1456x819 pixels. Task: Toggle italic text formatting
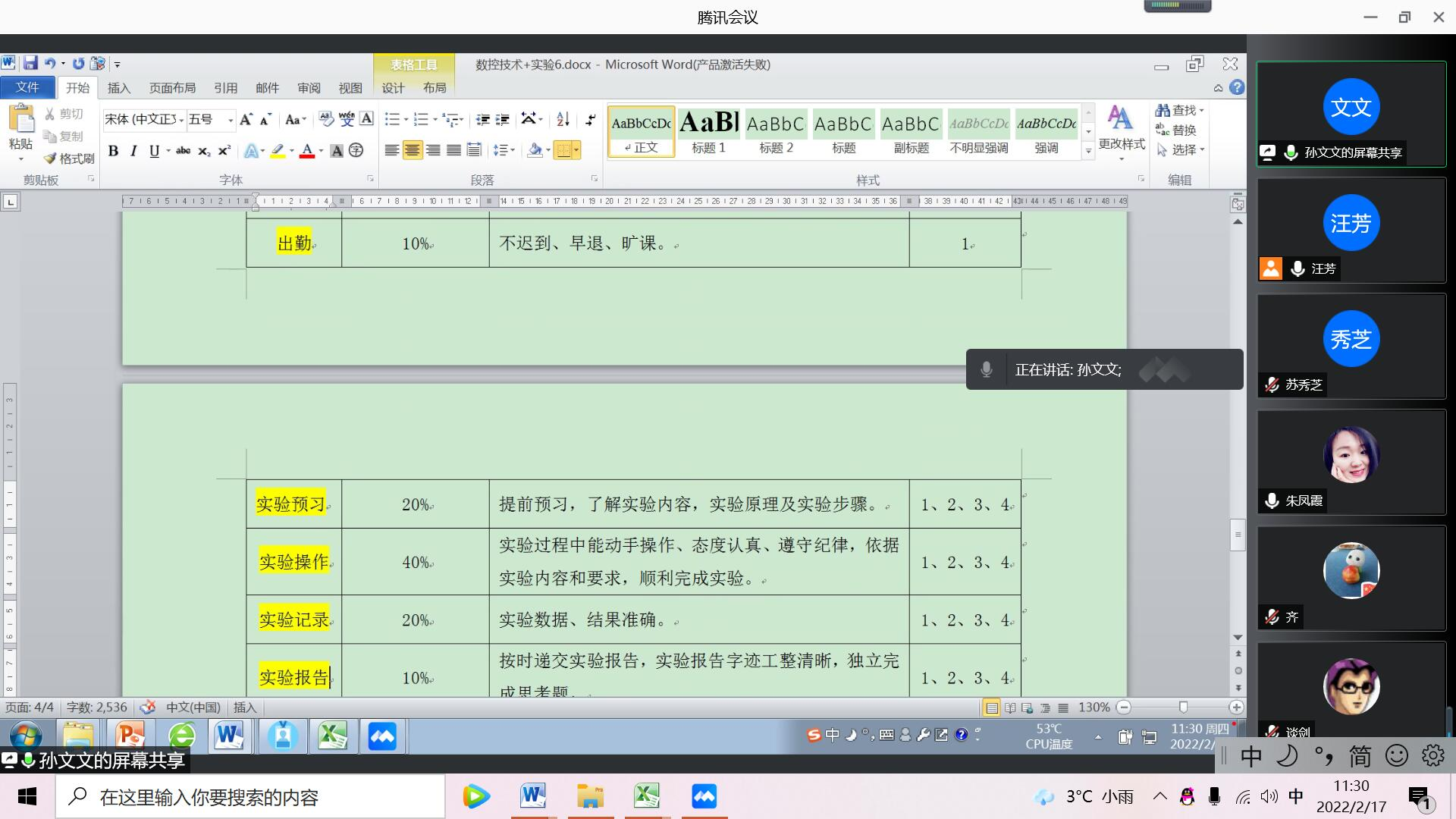point(133,151)
